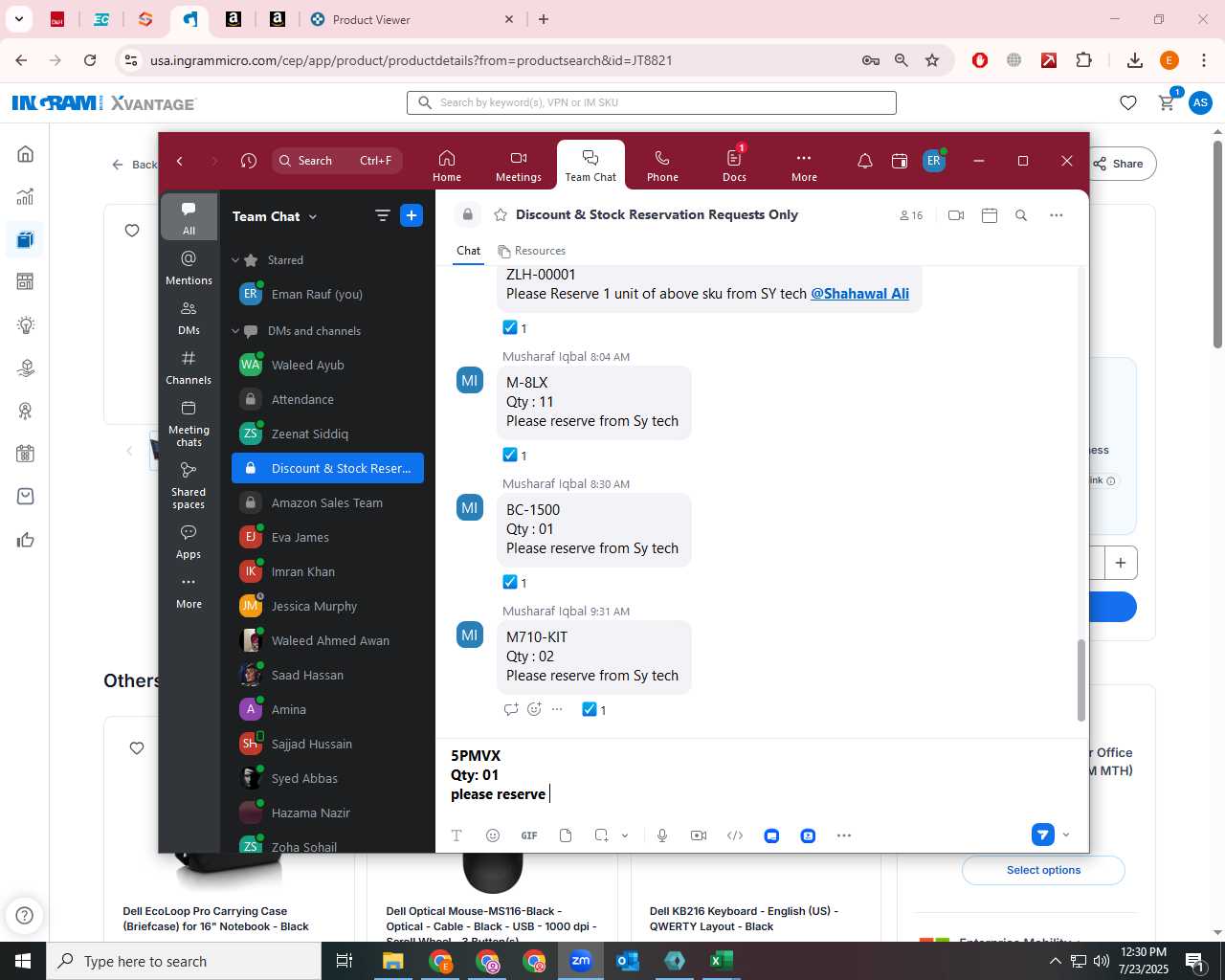Image resolution: width=1225 pixels, height=980 pixels.
Task: Open Zoom Home tab
Action: point(446,165)
